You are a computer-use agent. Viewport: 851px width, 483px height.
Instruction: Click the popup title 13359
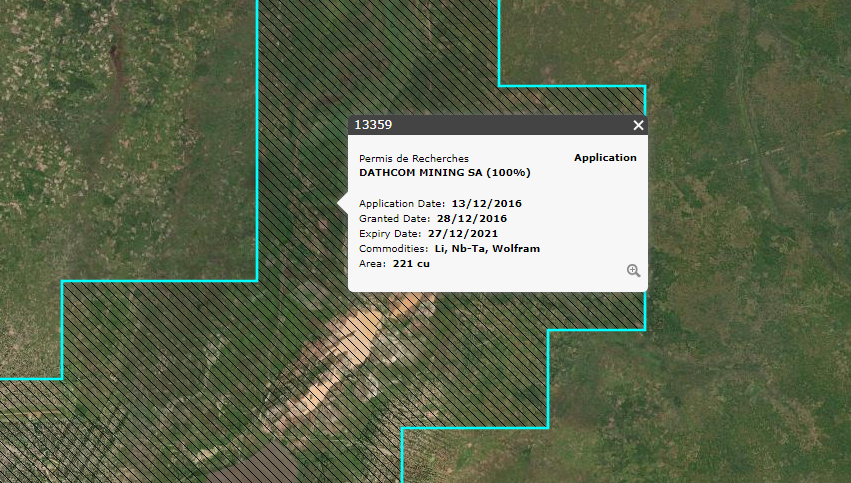(373, 125)
